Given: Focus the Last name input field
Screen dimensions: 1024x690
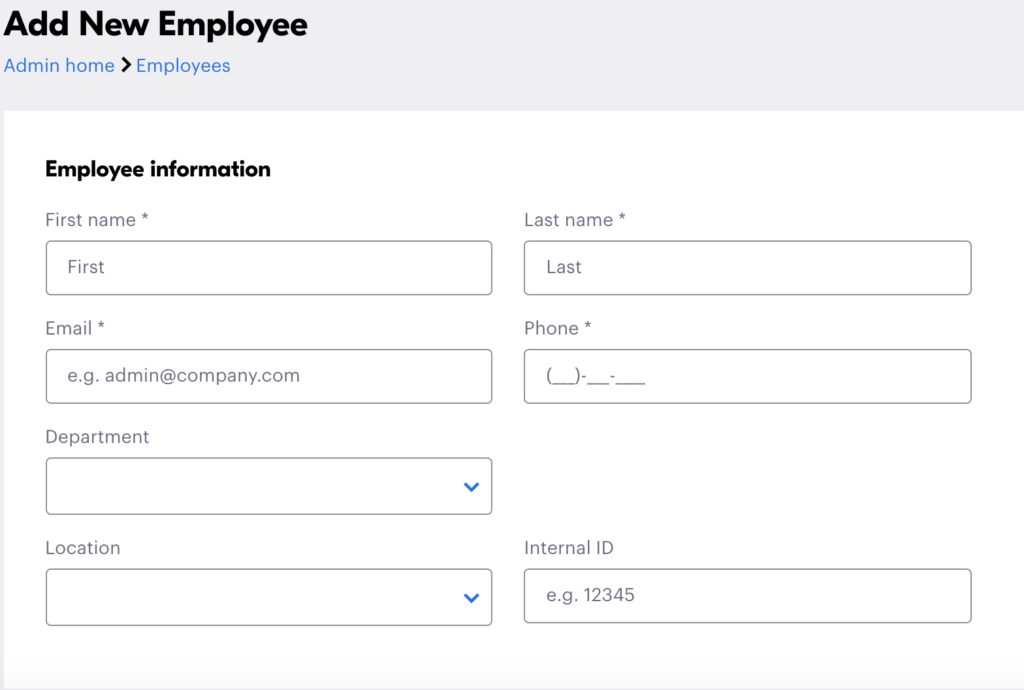Looking at the screenshot, I should pos(747,268).
